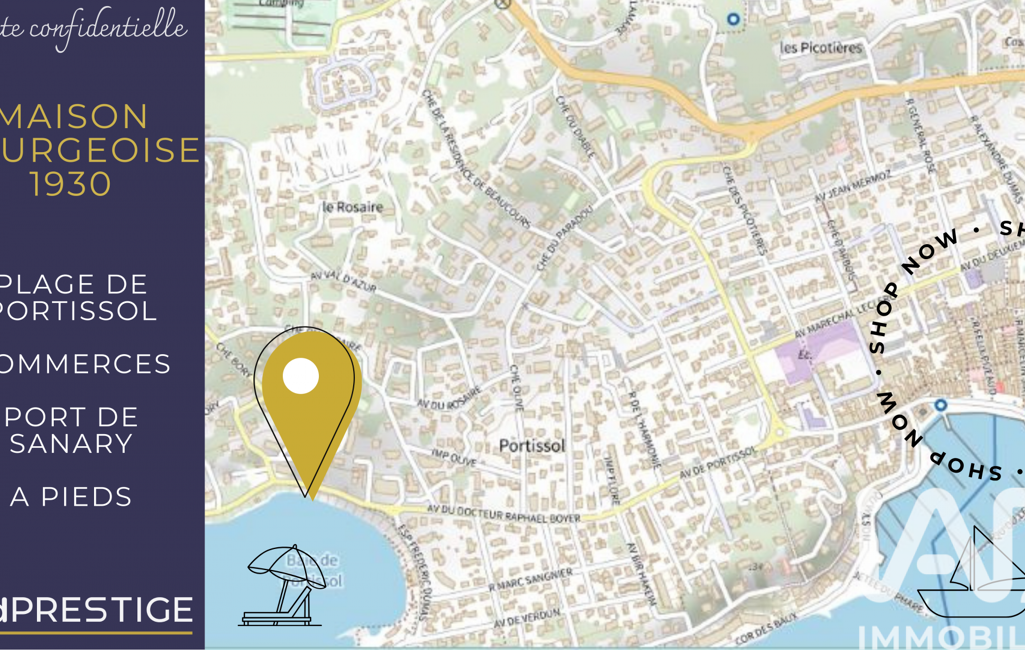Click the MAISON BOURGEOISE 1930 heading
Image resolution: width=1025 pixels, height=650 pixels.
click(x=98, y=150)
